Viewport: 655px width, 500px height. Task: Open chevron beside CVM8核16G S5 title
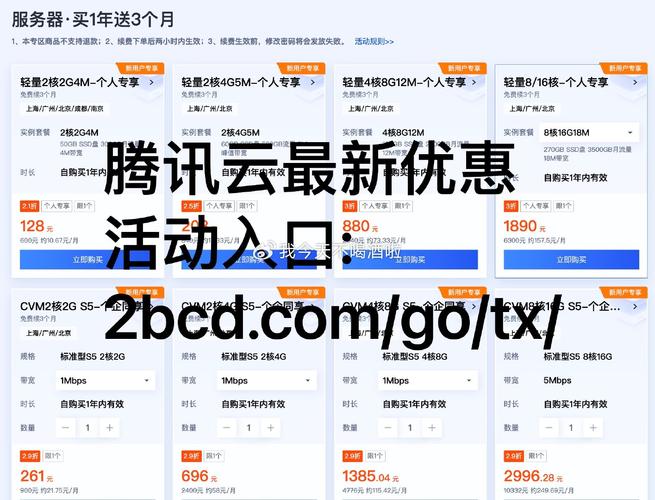[x=635, y=306]
